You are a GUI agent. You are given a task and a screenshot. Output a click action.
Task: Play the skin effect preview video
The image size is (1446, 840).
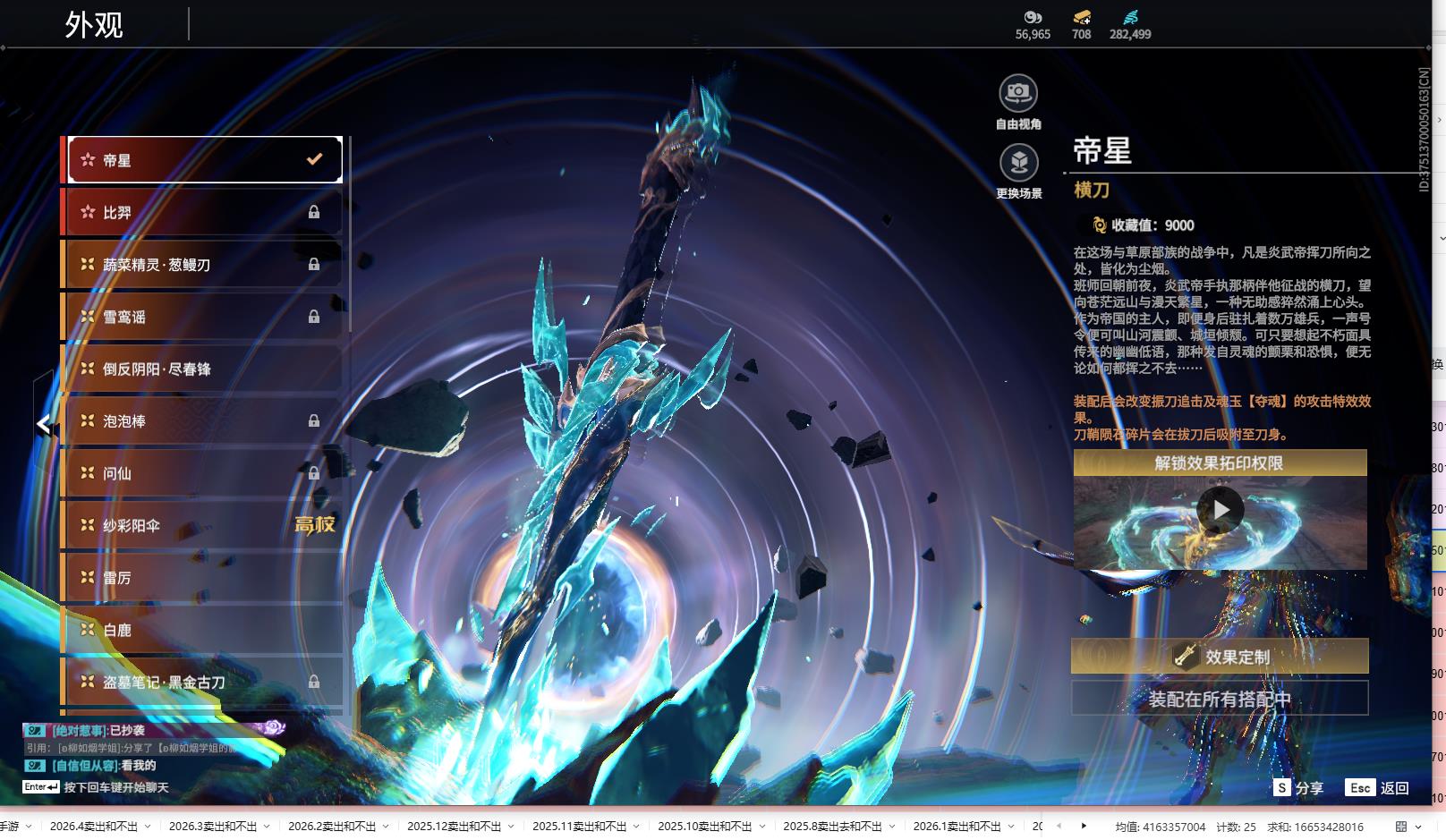(1220, 510)
